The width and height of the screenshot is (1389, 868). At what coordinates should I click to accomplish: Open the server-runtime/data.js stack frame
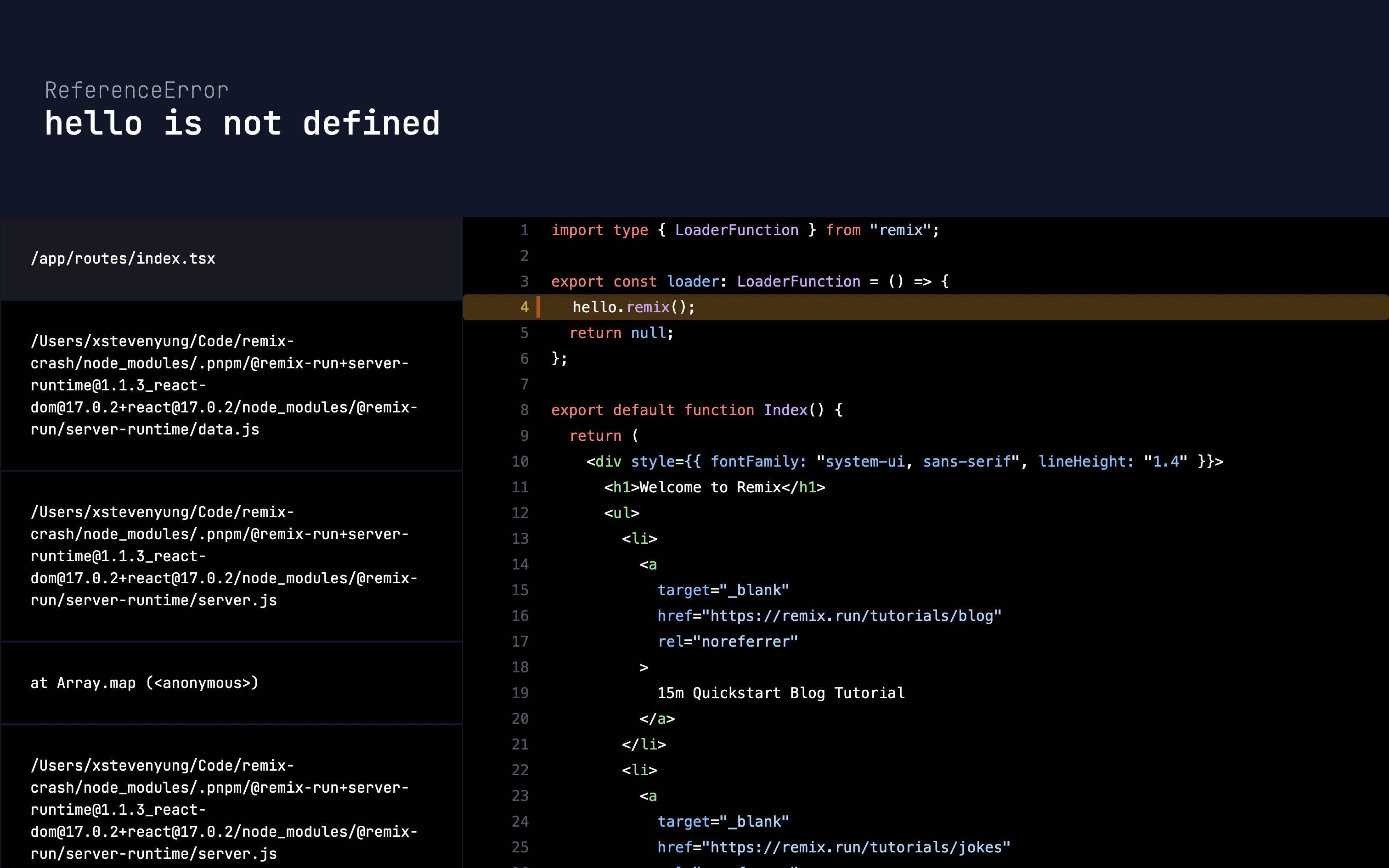coord(224,385)
